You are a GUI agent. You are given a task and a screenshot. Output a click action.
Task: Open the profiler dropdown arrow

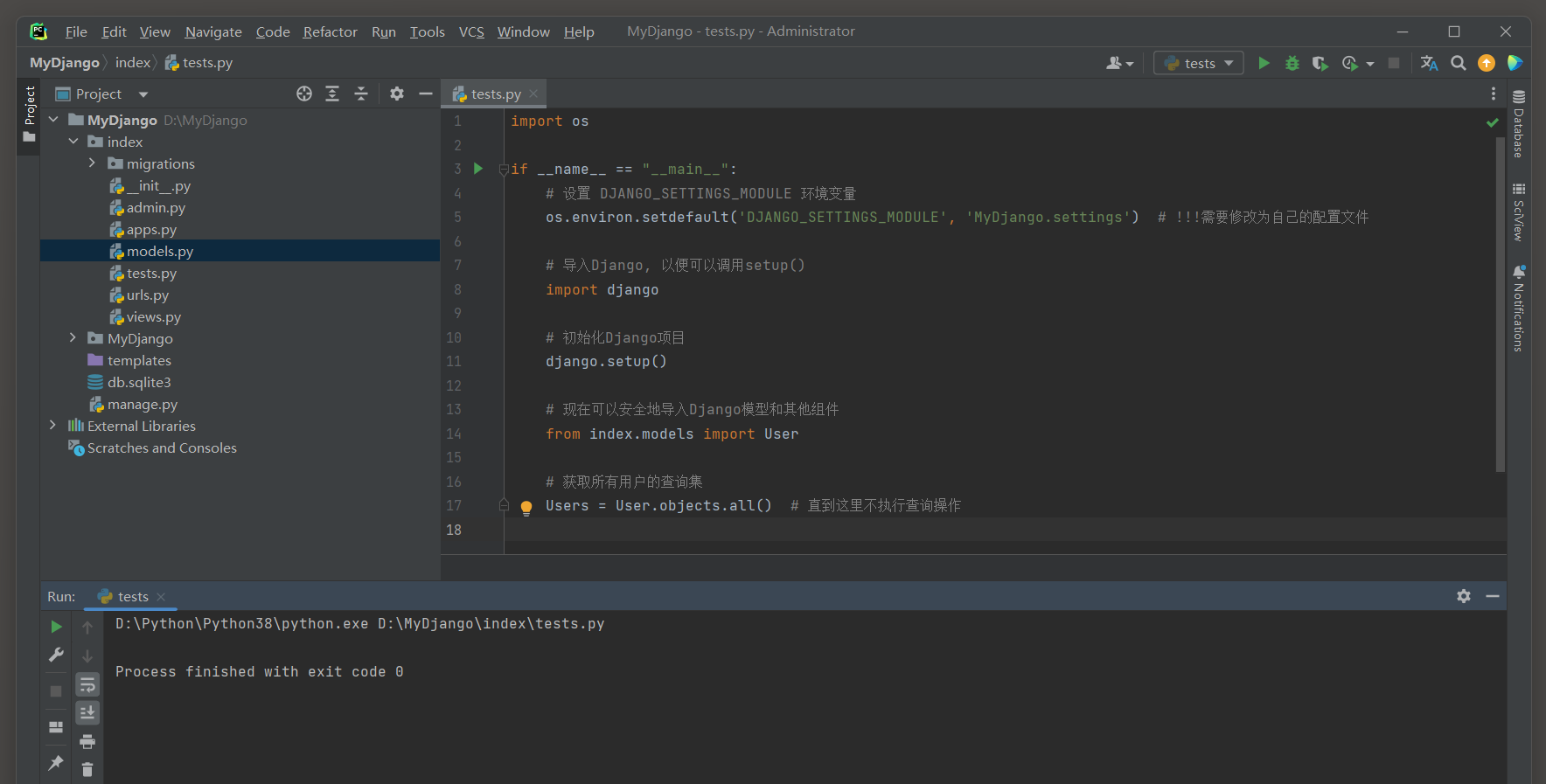(x=1370, y=64)
